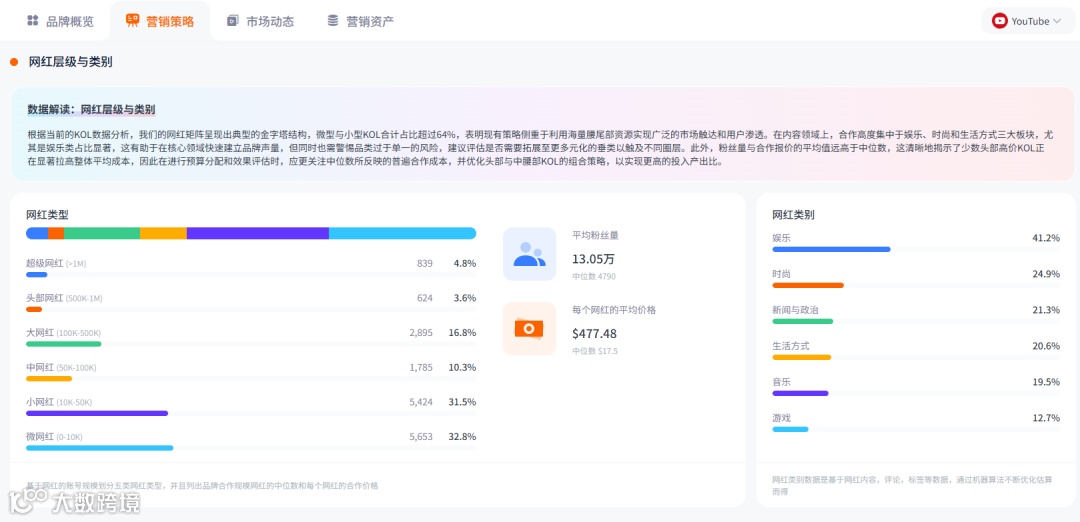1080x522 pixels.
Task: Select the 游戏 category row
Action: 916,422
